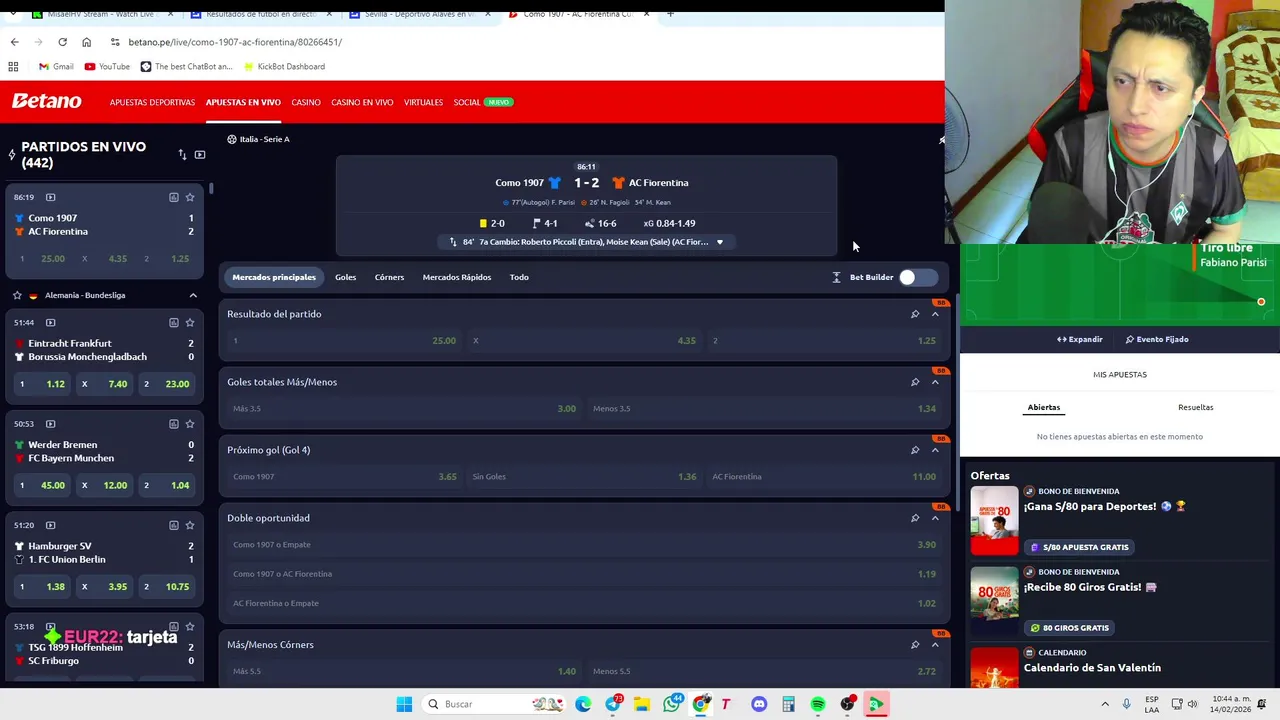
Task: Star the Alemania - Bundesliga league
Action: click(x=17, y=295)
